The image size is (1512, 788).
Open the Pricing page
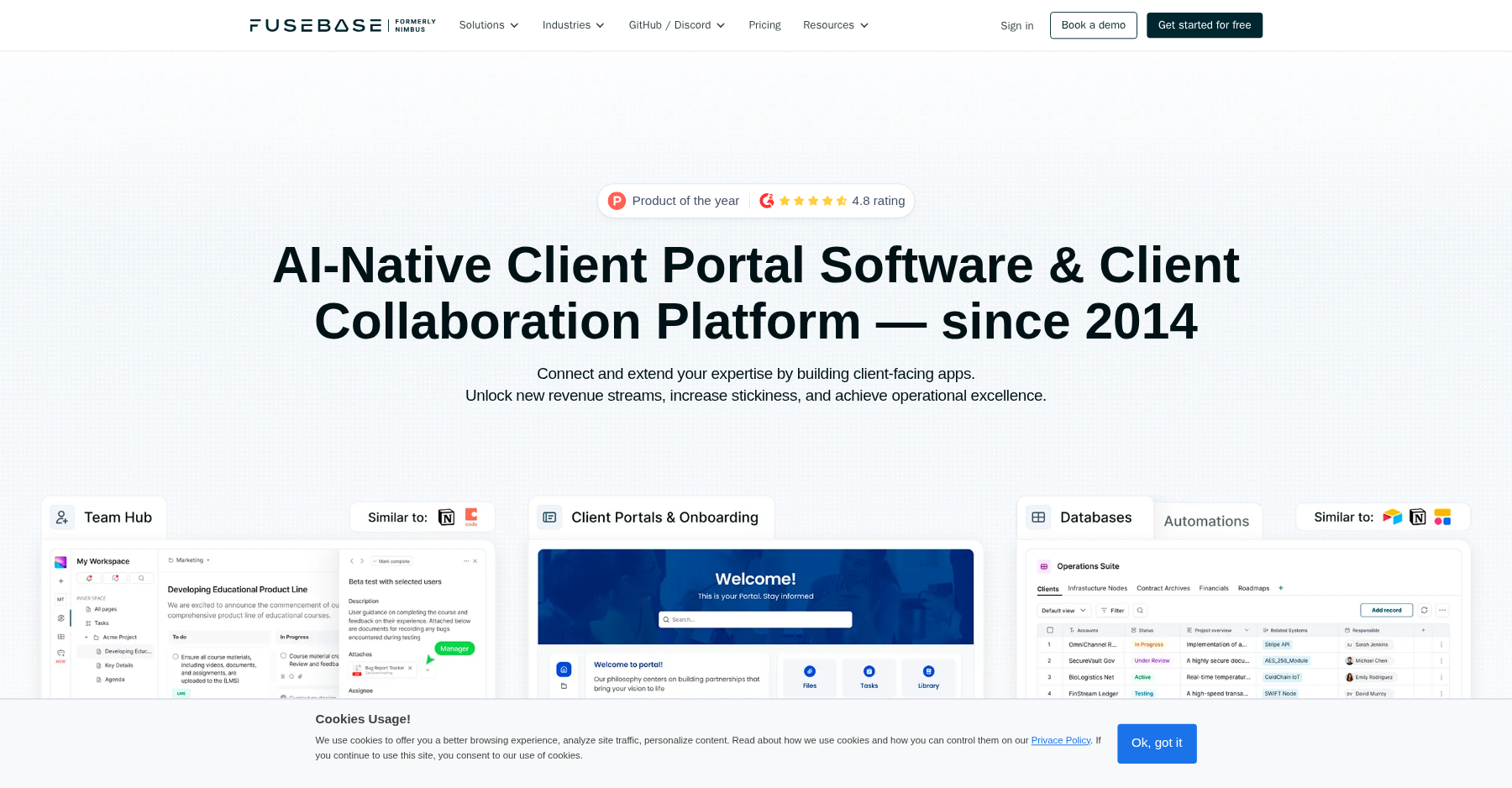(x=764, y=25)
